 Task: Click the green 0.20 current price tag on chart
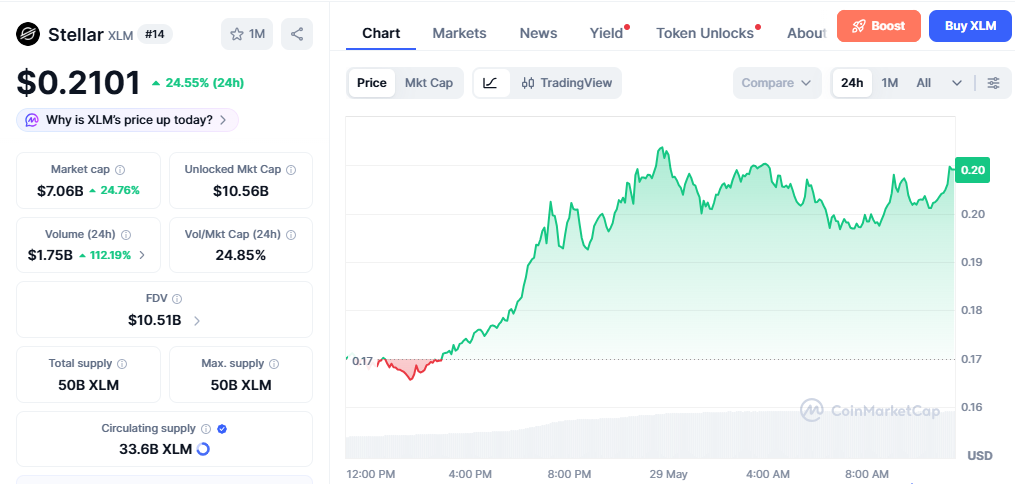972,170
